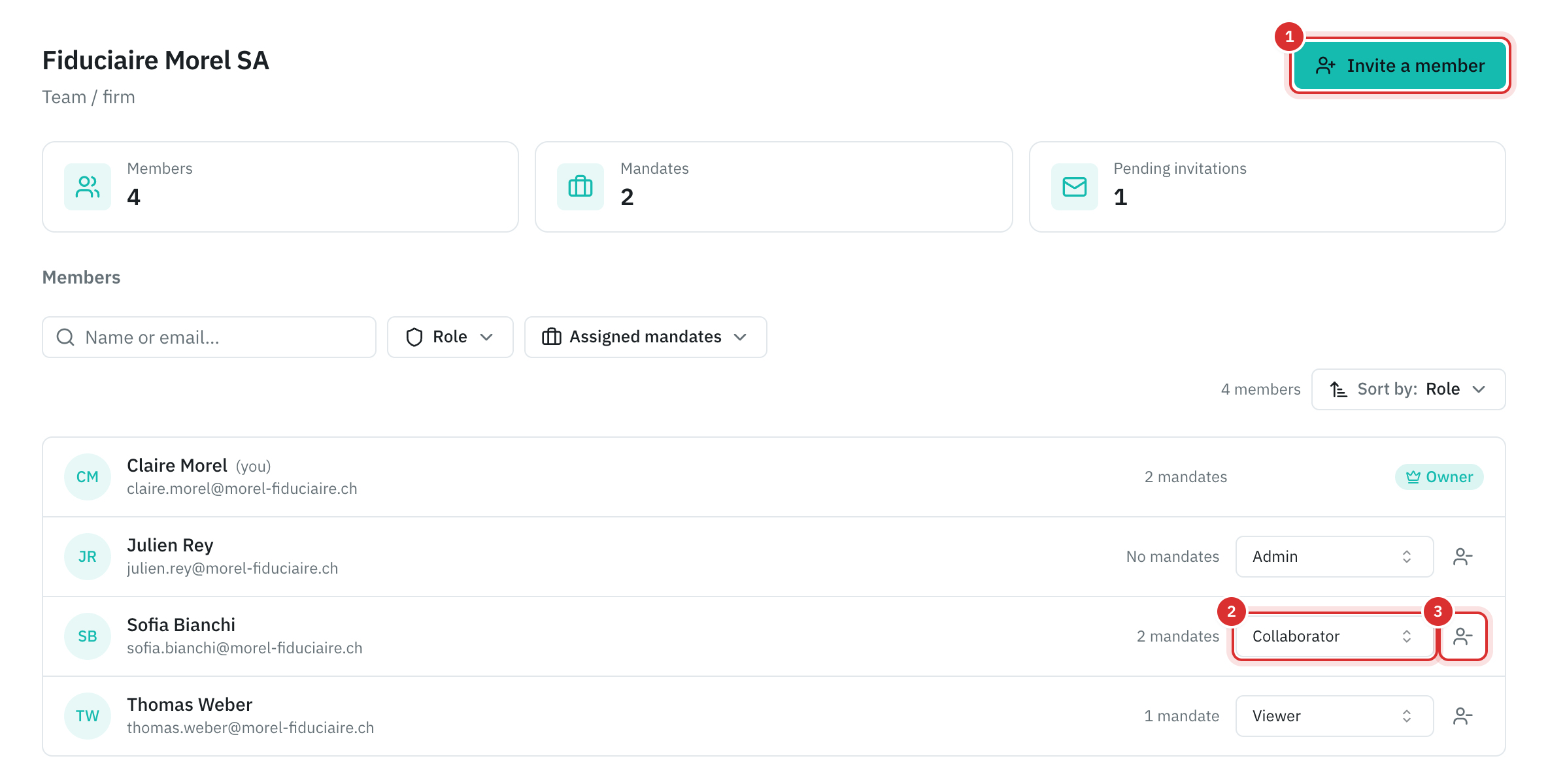Remove Thomas Weber using the remove-member icon
This screenshot has width=1548, height=784.
pos(1463,716)
